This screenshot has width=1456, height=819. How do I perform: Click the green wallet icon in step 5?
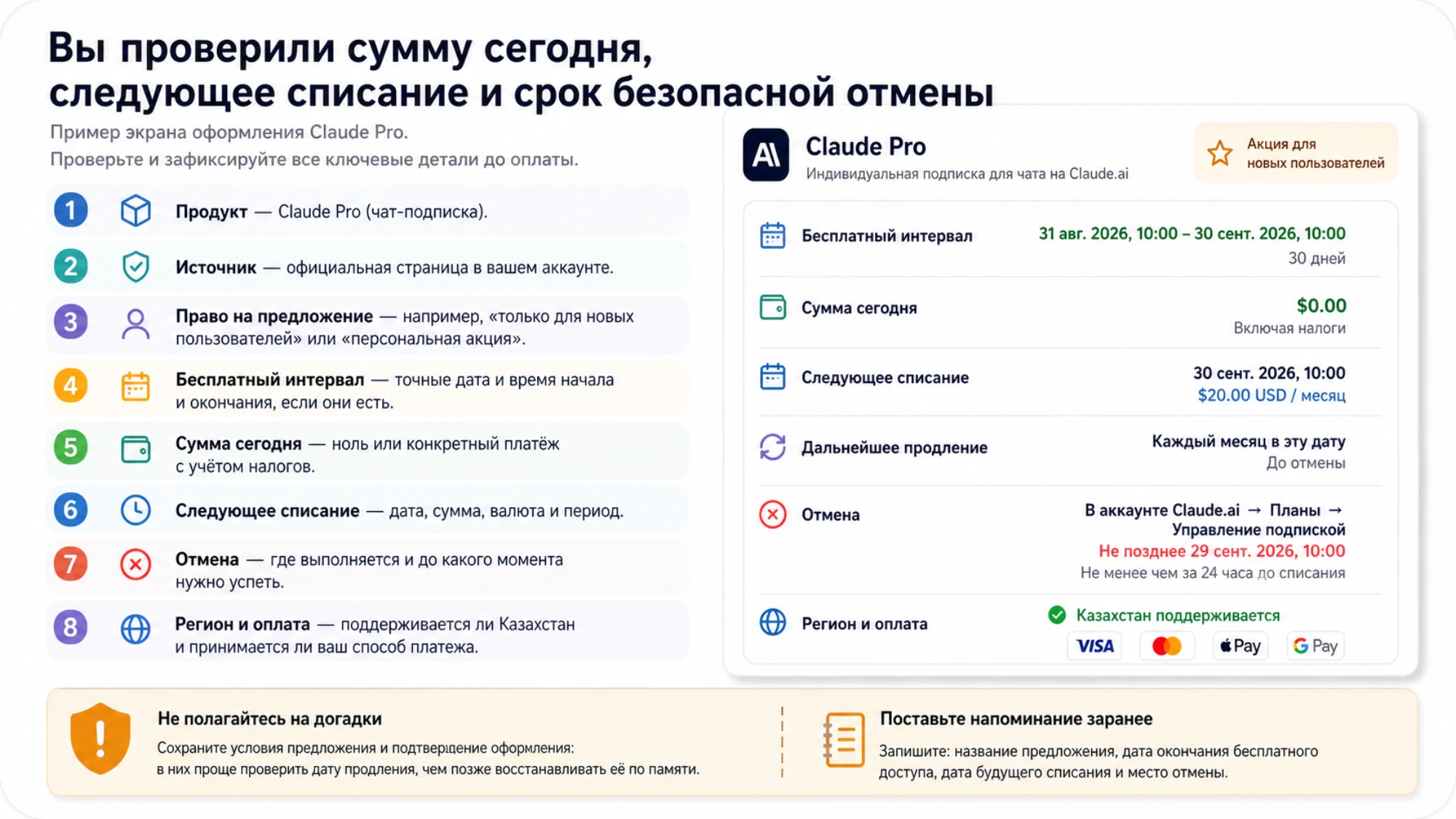coord(135,450)
